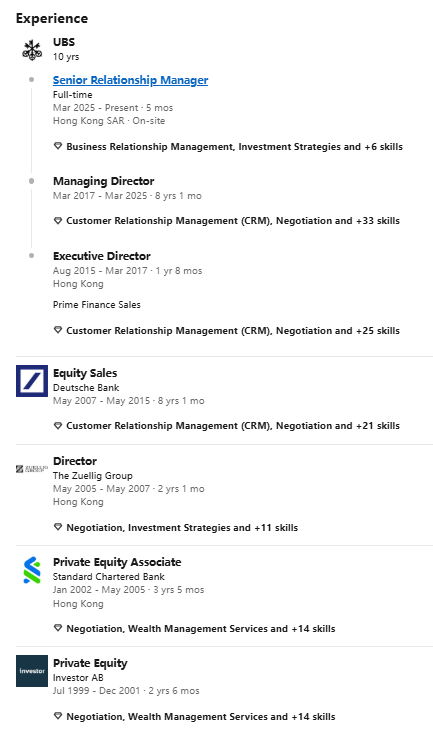Viewport: 433px width, 733px height.
Task: Click diamond skills icon under Equity Sales
Action: click(58, 426)
